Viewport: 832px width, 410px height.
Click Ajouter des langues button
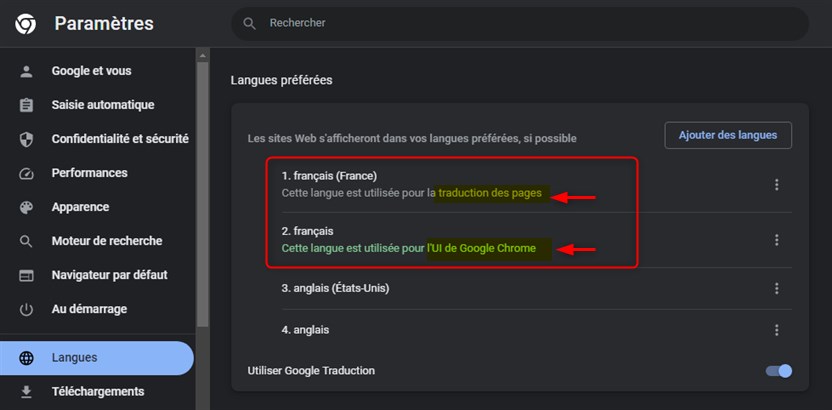[x=728, y=135]
